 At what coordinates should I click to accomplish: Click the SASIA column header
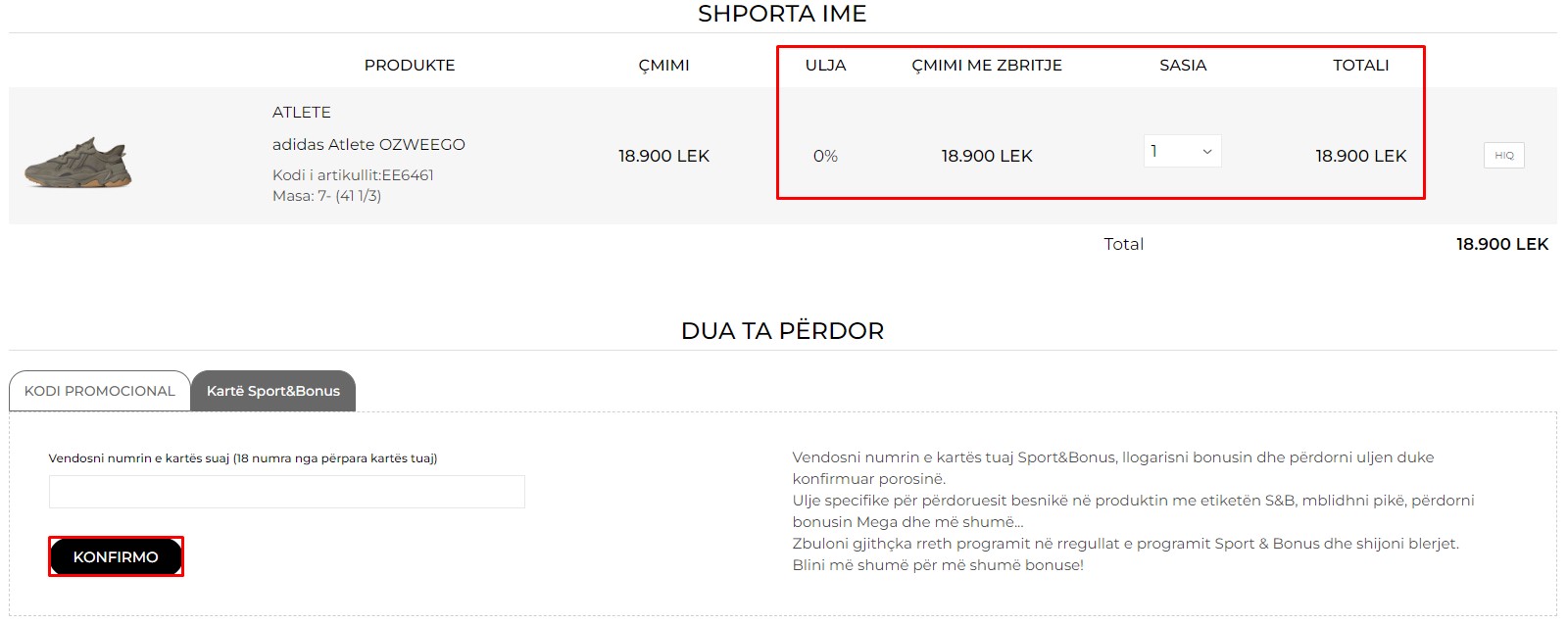(x=1183, y=65)
